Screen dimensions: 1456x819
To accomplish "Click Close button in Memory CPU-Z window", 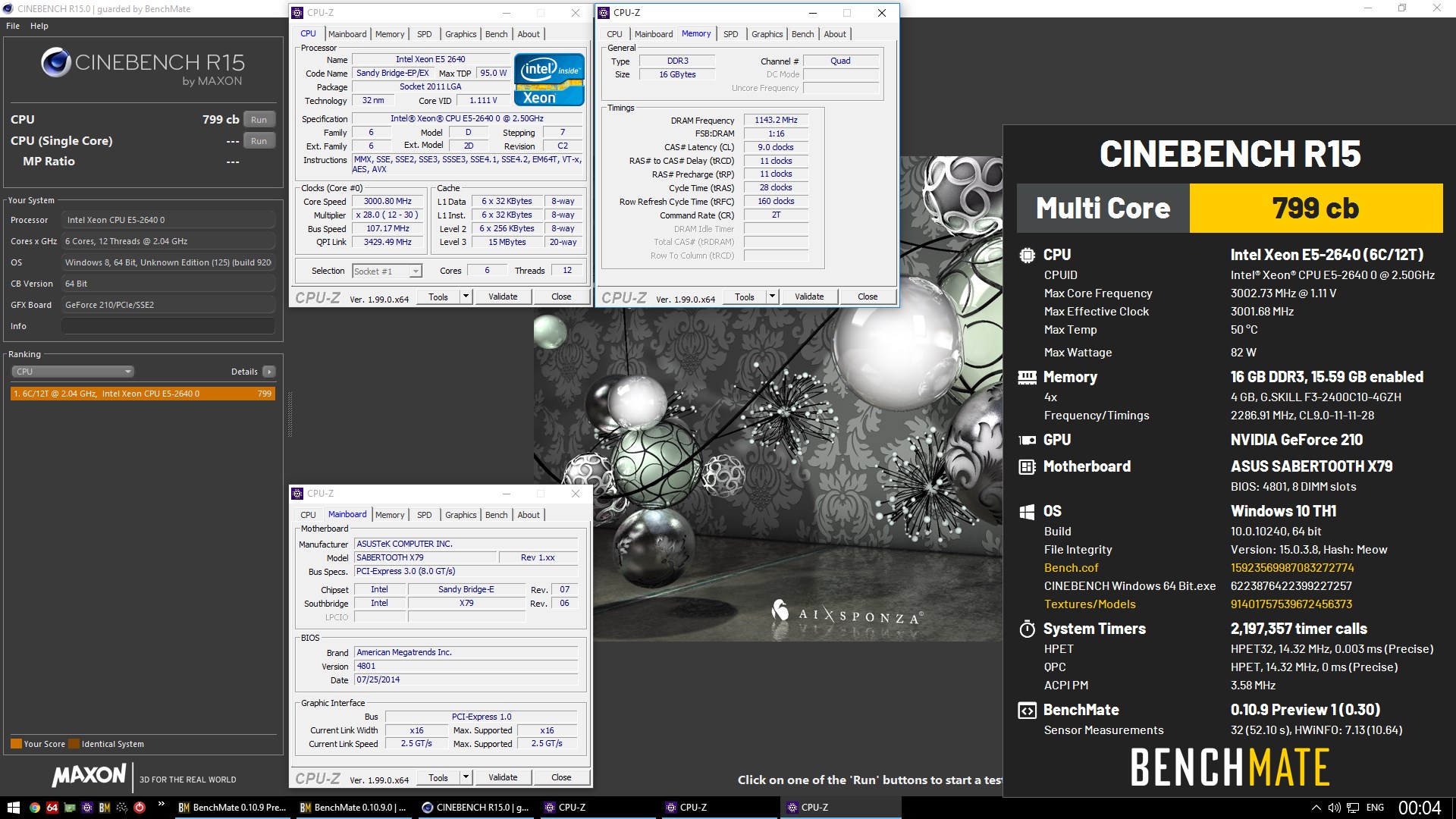I will [x=868, y=297].
